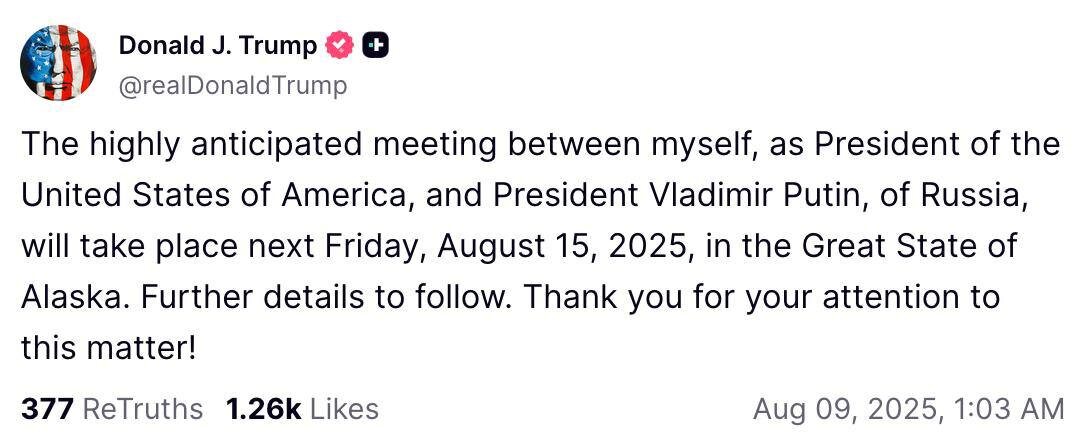Click the black plus badge icon
Viewport: 1088px width, 446px height.
click(376, 45)
